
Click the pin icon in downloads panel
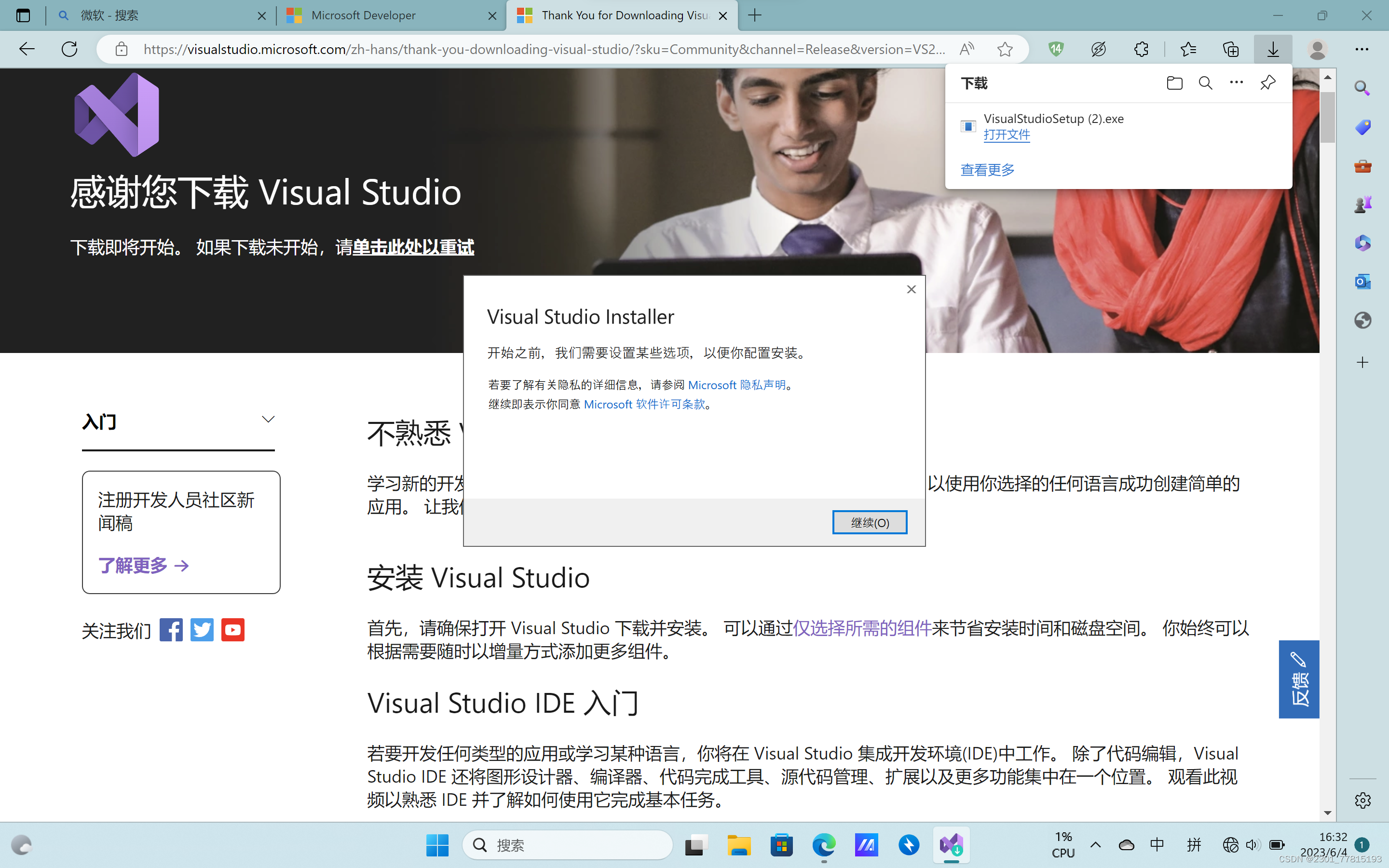click(1267, 82)
